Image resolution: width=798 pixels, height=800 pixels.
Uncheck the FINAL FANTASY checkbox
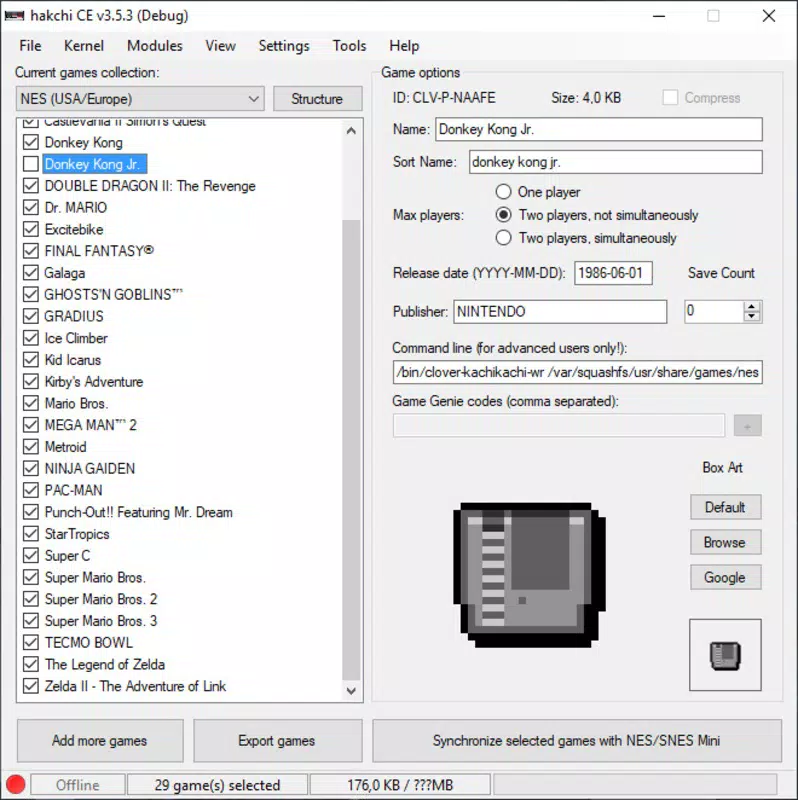(31, 251)
